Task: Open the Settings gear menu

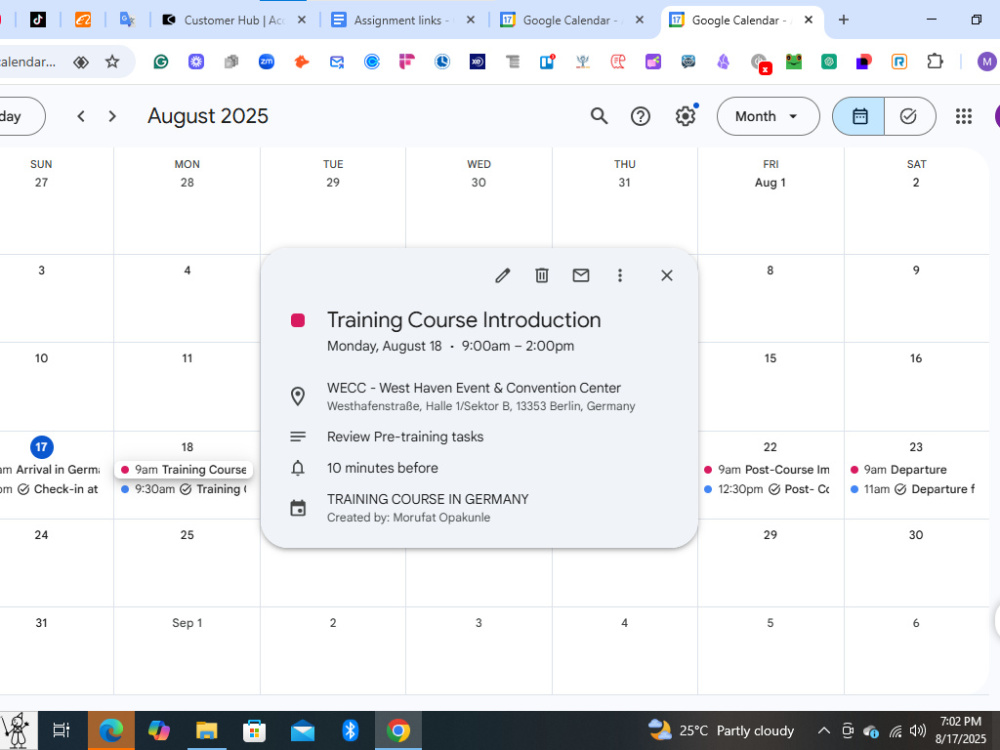Action: [x=685, y=116]
